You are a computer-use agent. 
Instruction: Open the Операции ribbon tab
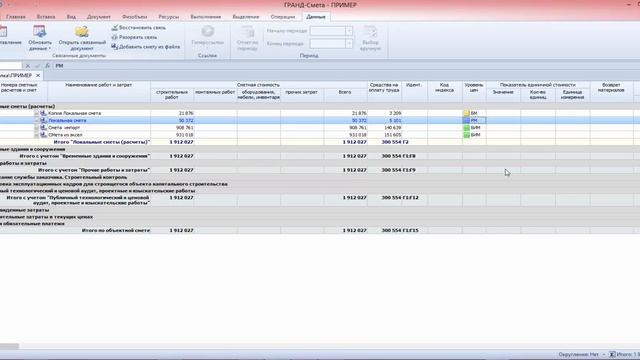click(x=282, y=17)
